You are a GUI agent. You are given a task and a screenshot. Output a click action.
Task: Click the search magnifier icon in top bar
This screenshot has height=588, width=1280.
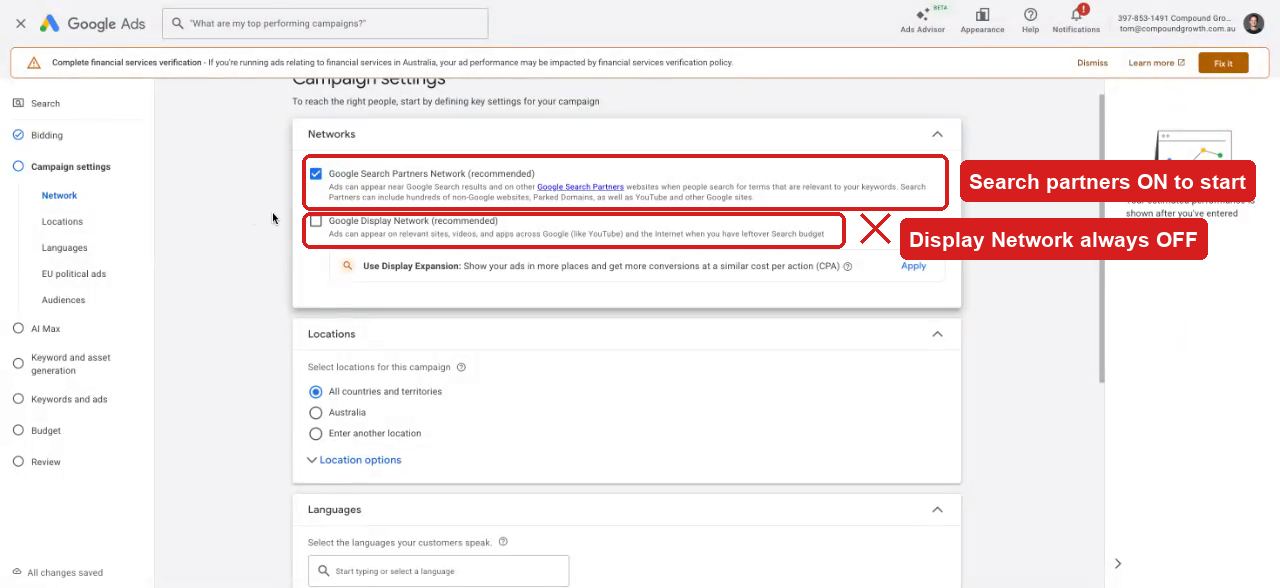(x=178, y=23)
